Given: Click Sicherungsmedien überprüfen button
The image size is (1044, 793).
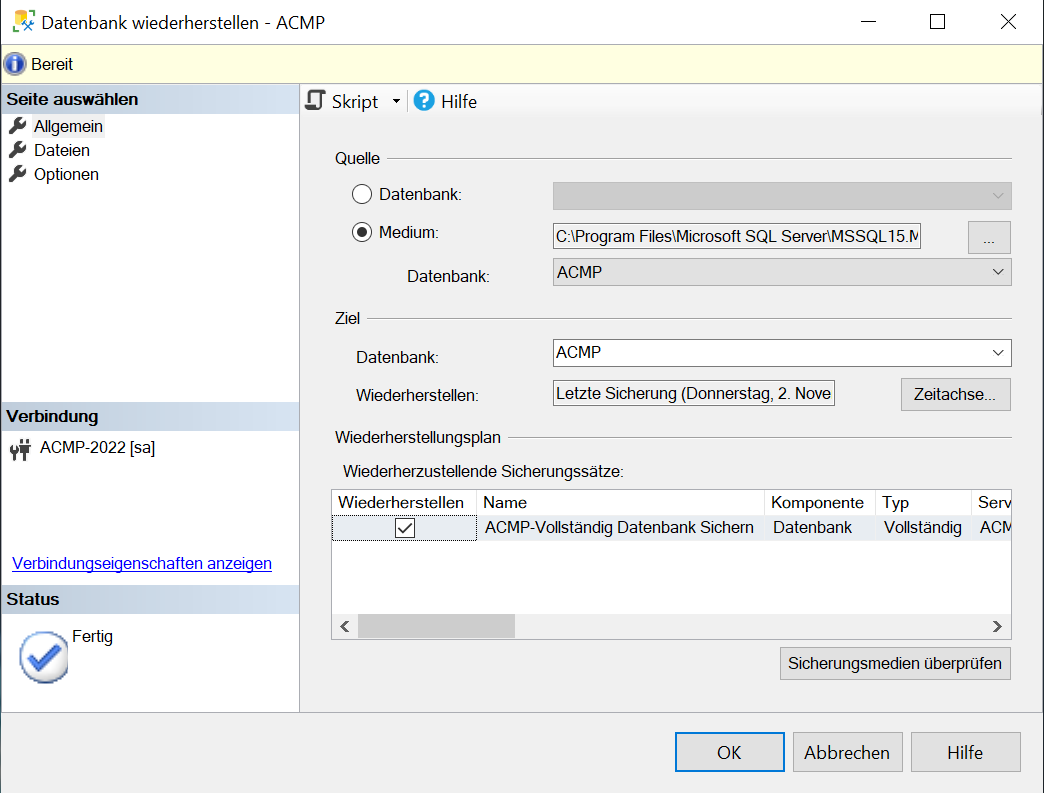Looking at the screenshot, I should pyautogui.click(x=895, y=663).
